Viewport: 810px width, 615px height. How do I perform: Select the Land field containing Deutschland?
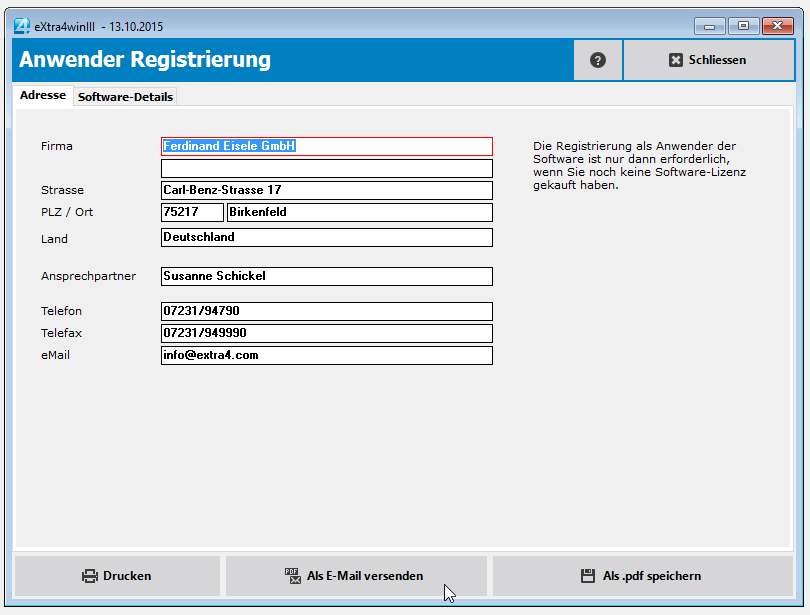click(327, 237)
